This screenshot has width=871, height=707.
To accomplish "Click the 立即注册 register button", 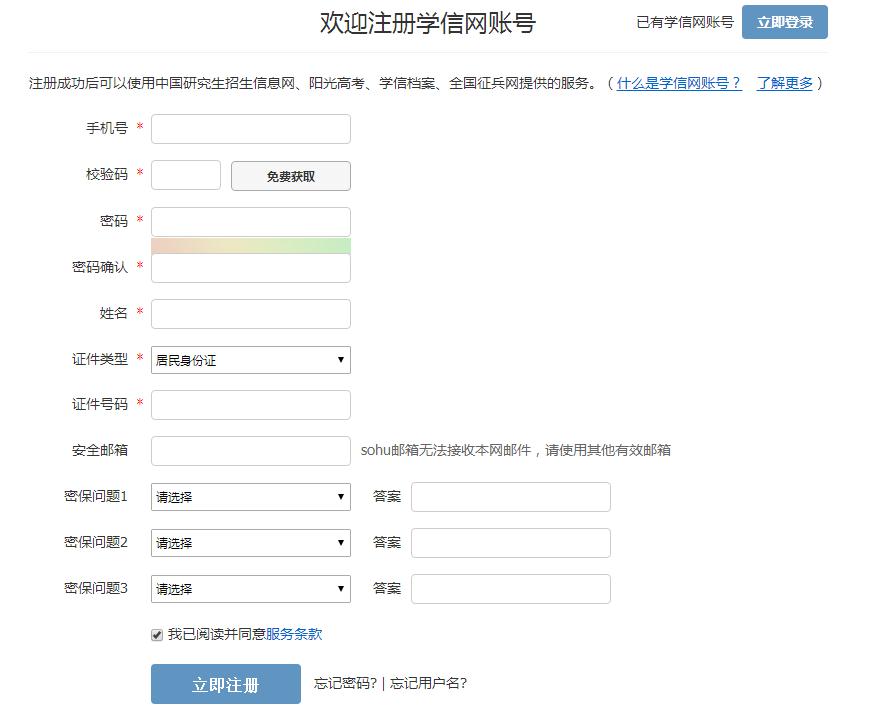I will pyautogui.click(x=225, y=684).
